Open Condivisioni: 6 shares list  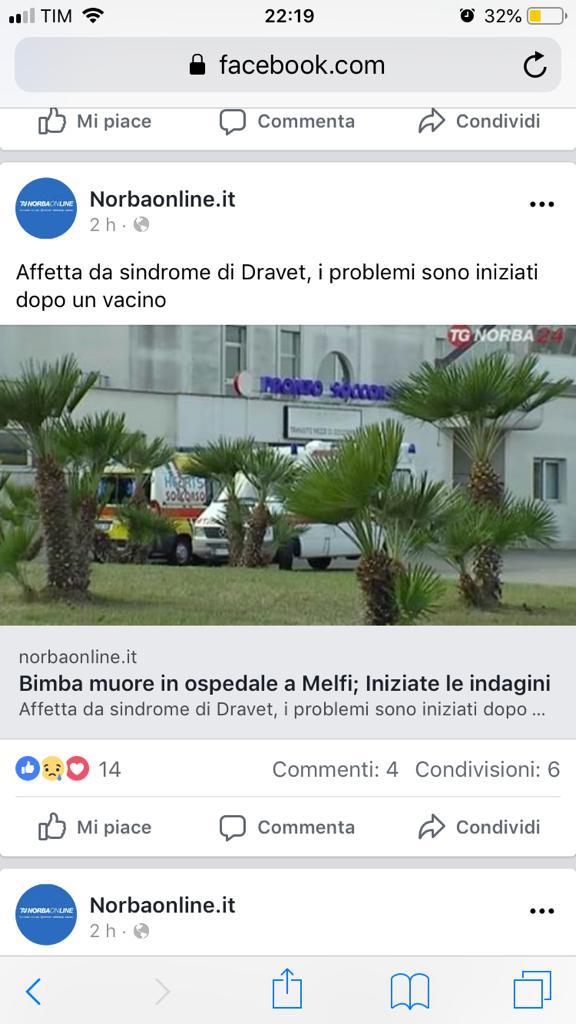click(x=488, y=769)
